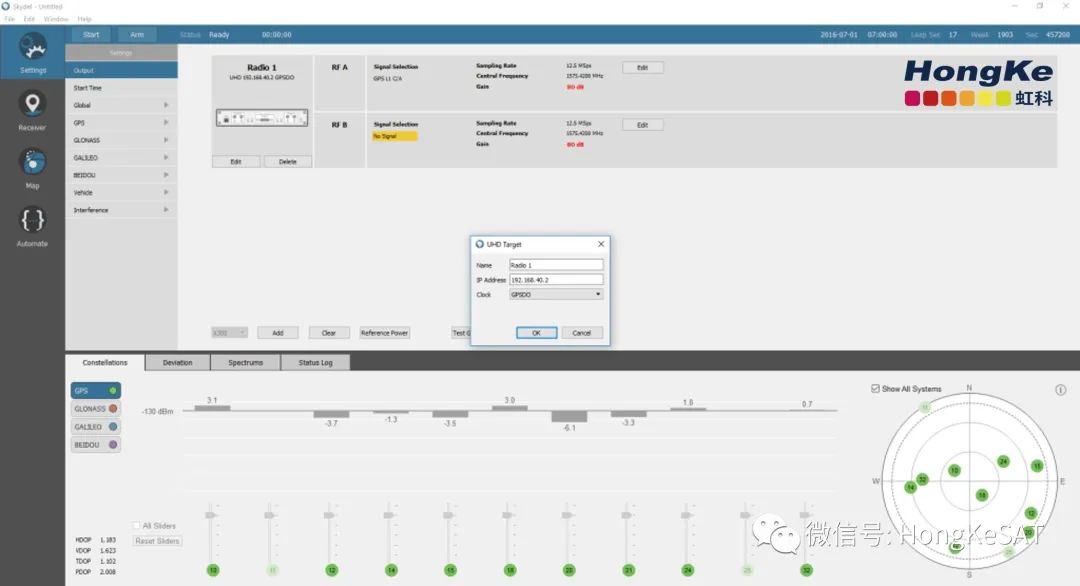Viewport: 1080px width, 586px height.
Task: Open the radio type dropdown beside Add
Action: coord(229,333)
